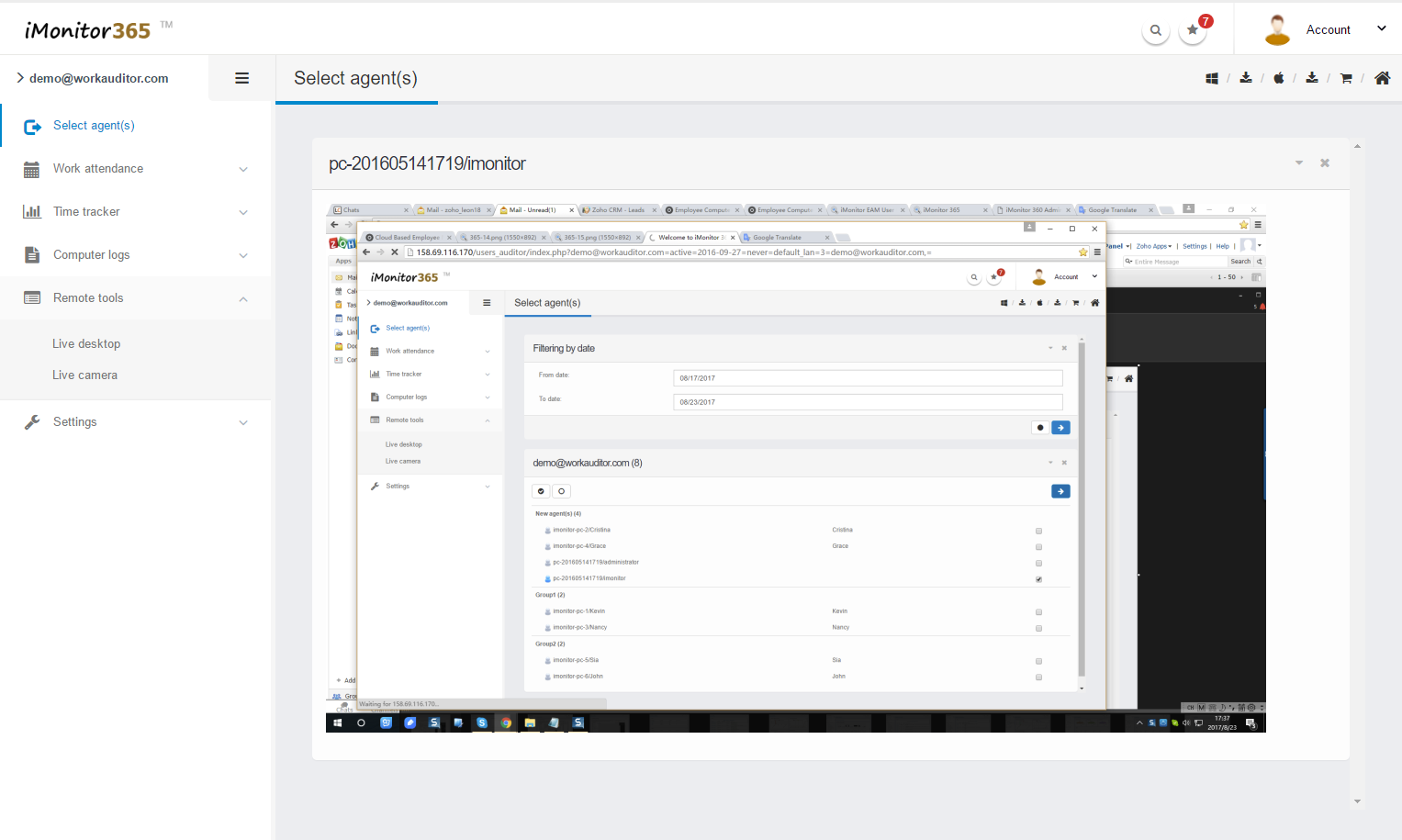Click the demo@workauditor.com account link
This screenshot has height=840, width=1402.
tap(98, 79)
